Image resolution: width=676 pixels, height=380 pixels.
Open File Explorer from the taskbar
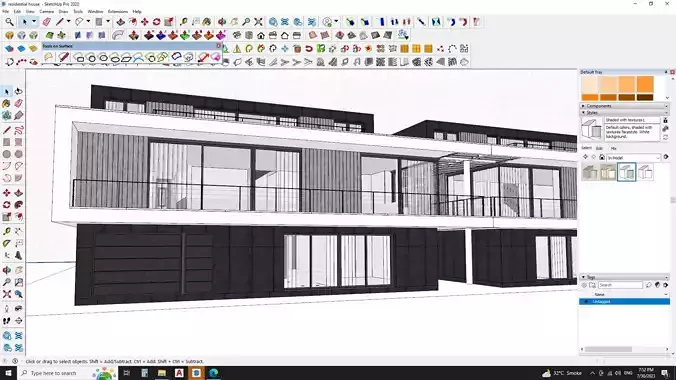point(162,373)
